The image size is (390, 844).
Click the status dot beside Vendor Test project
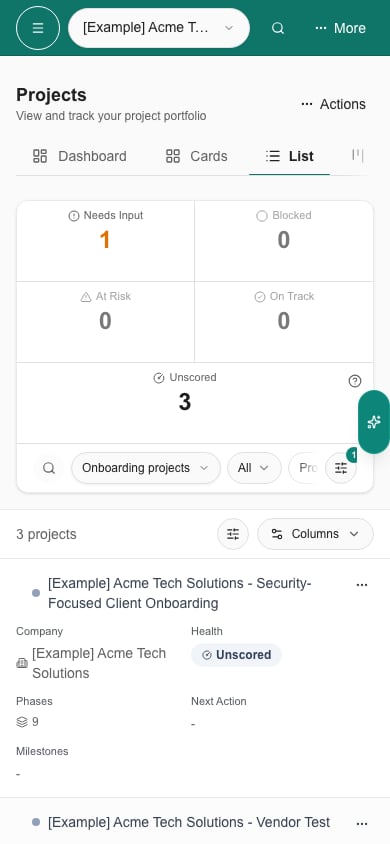(x=36, y=822)
